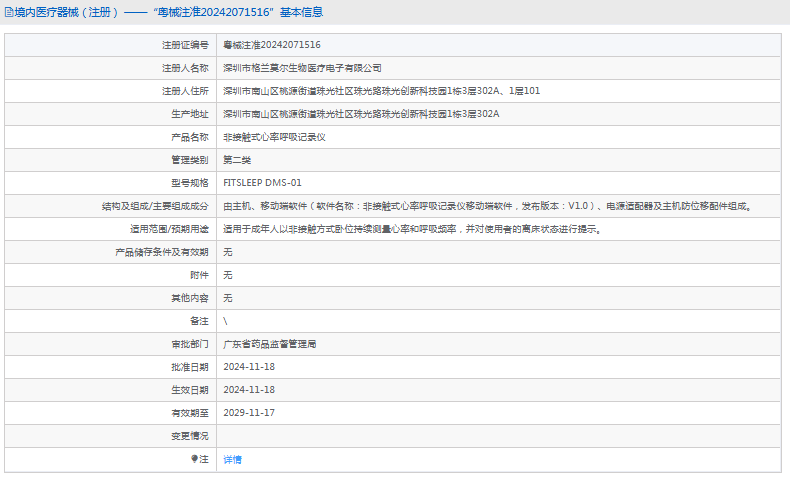
Task: Click the header title 境内医疗器械（注册）基本信息
Action: [168, 12]
